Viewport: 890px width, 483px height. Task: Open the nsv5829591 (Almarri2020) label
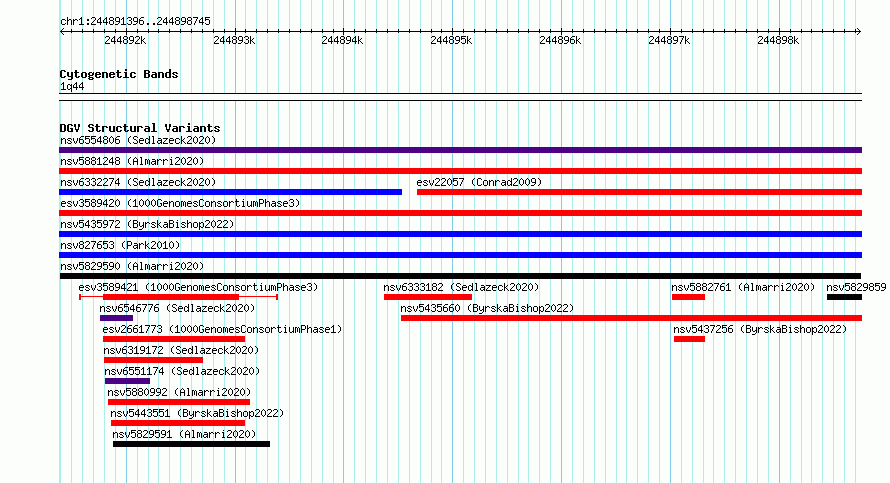click(x=184, y=434)
